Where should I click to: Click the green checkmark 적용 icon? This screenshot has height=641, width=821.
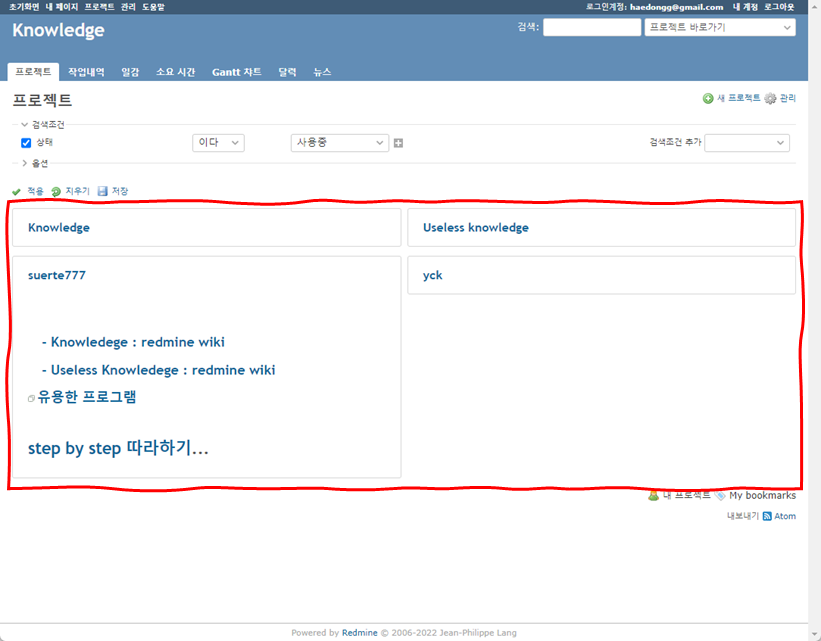pyautogui.click(x=16, y=192)
